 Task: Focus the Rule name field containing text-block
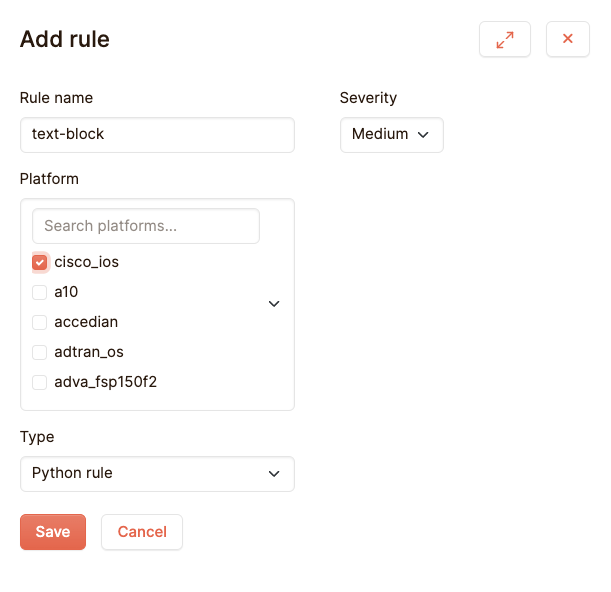pyautogui.click(x=157, y=135)
